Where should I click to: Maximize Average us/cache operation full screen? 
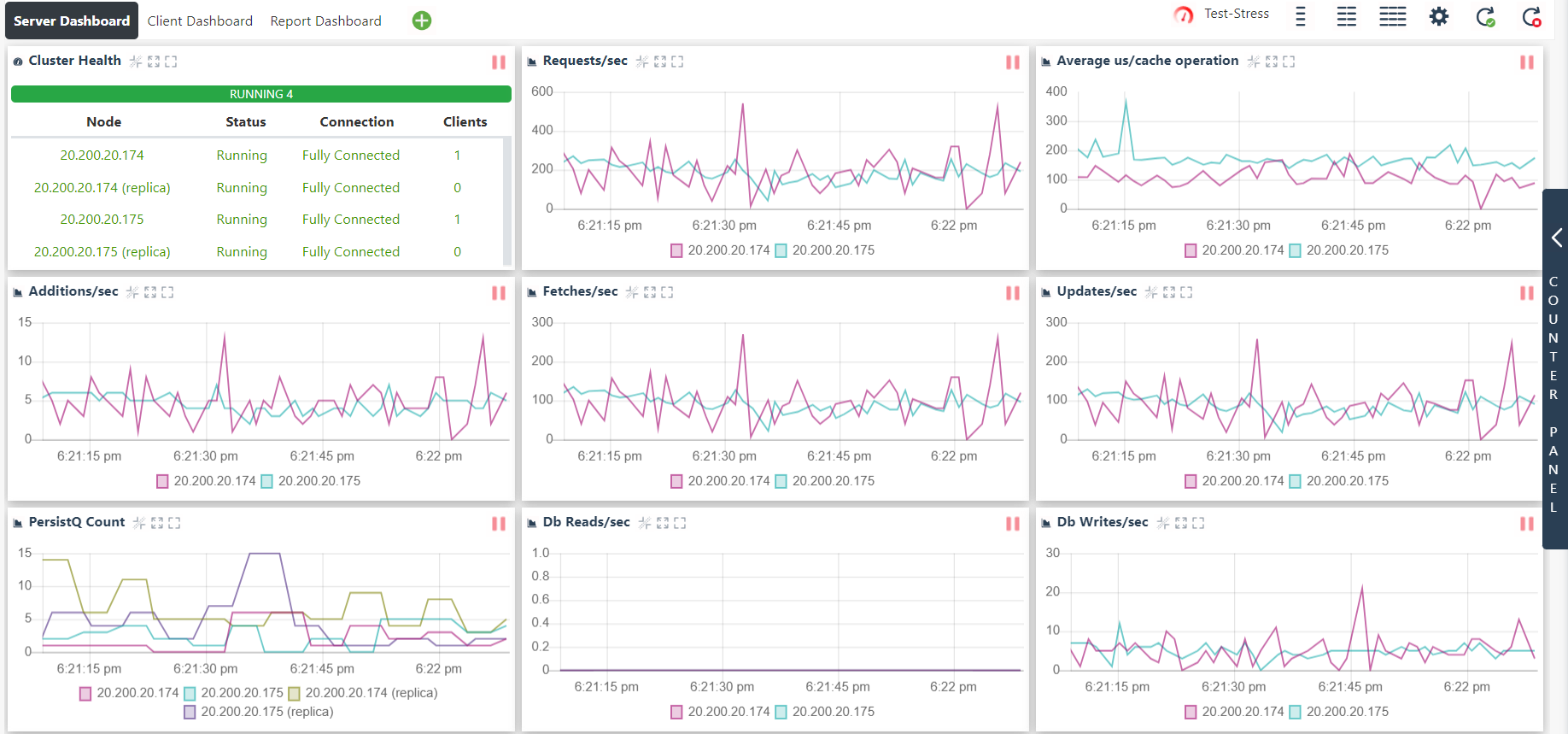[1289, 62]
